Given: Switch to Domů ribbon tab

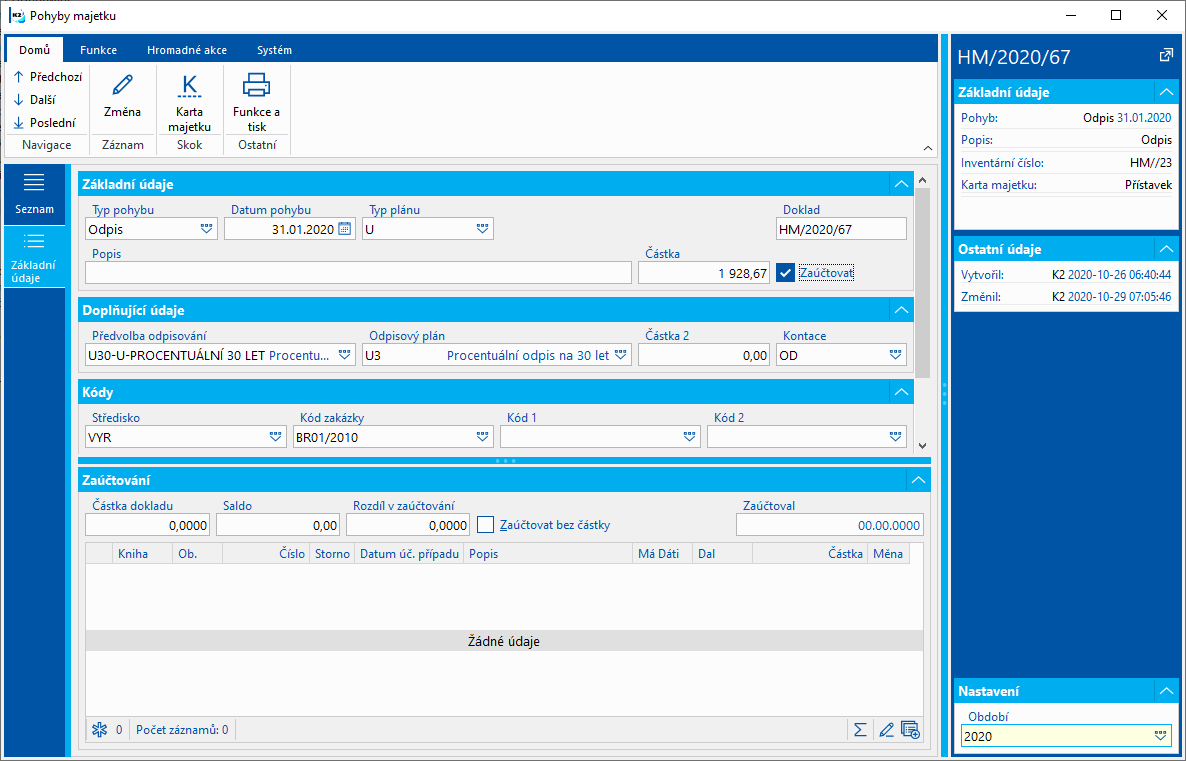Looking at the screenshot, I should tap(35, 50).
